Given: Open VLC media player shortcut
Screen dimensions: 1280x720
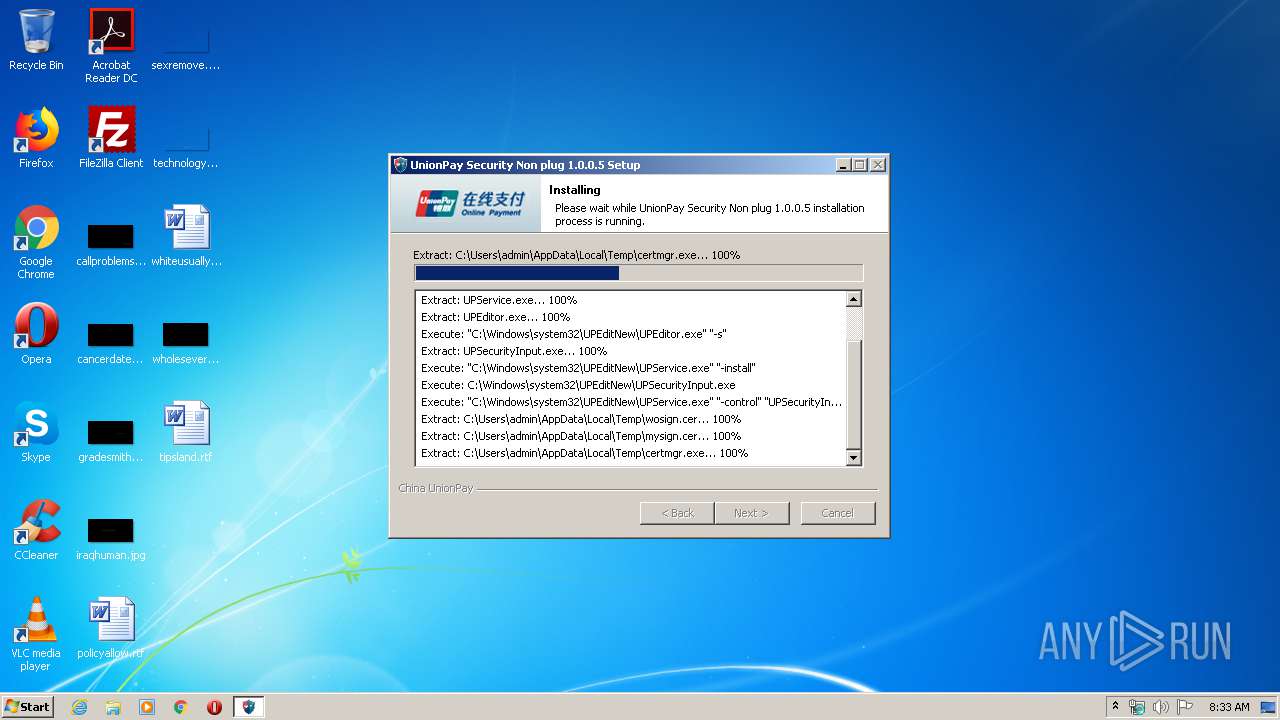Looking at the screenshot, I should click(x=36, y=634).
